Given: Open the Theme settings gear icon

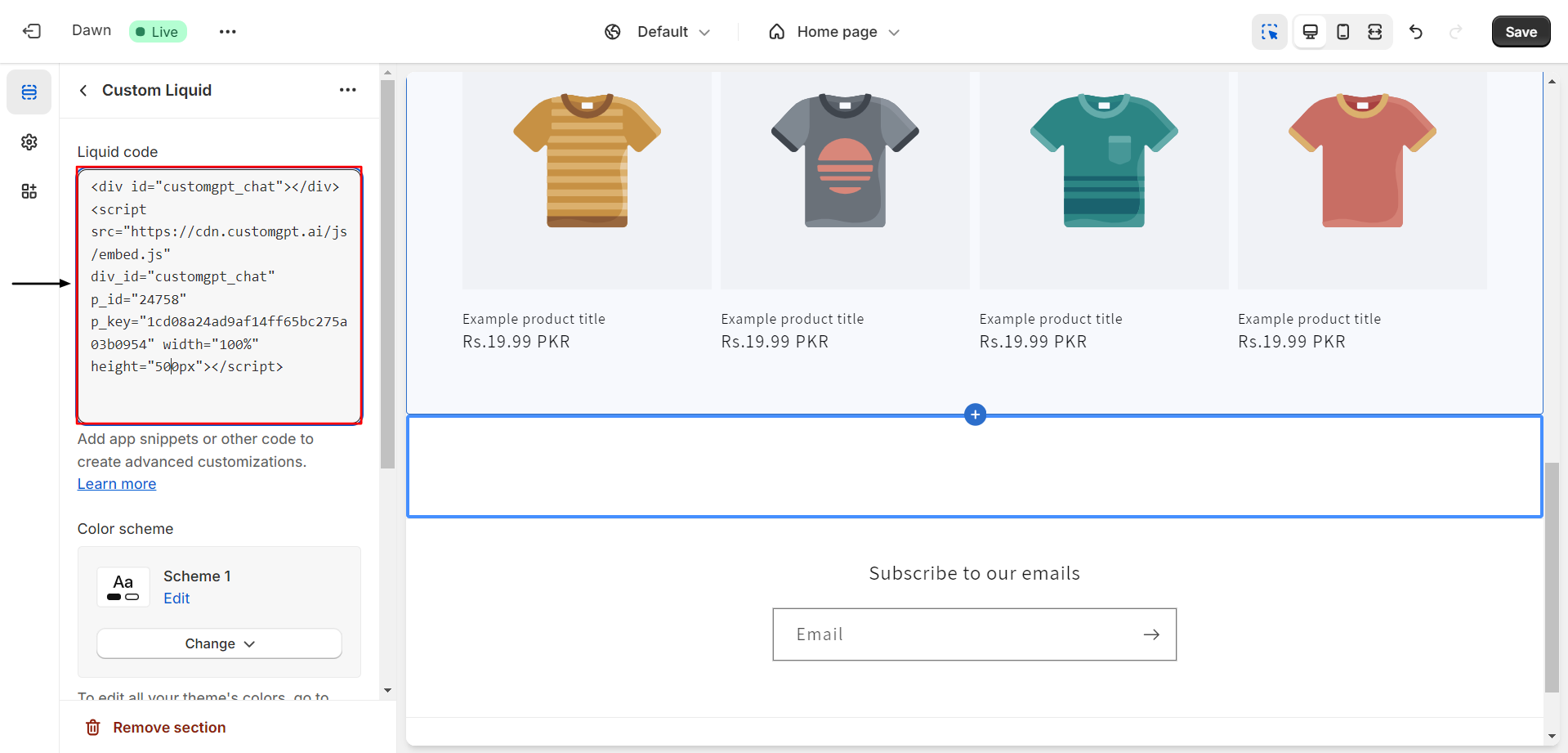Looking at the screenshot, I should [x=29, y=142].
